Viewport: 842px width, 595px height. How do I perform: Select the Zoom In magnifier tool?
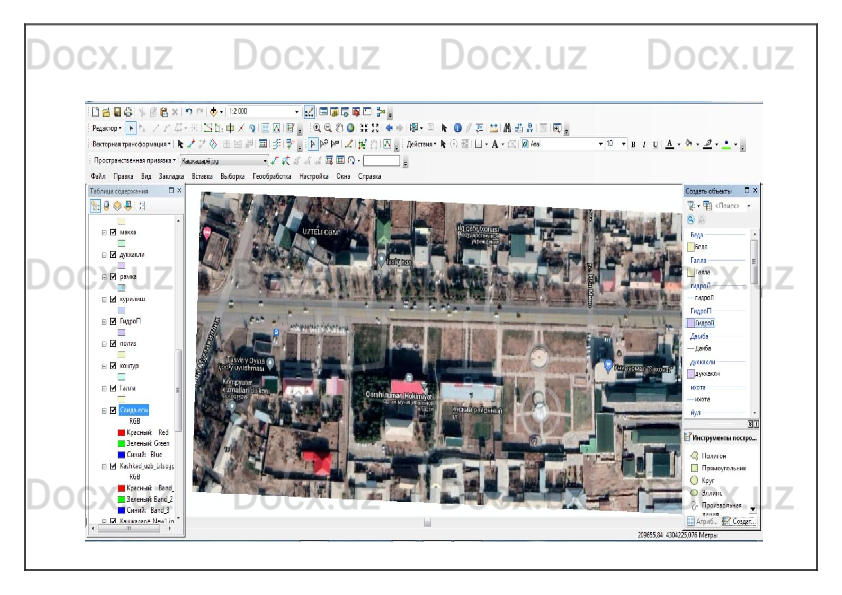[317, 128]
